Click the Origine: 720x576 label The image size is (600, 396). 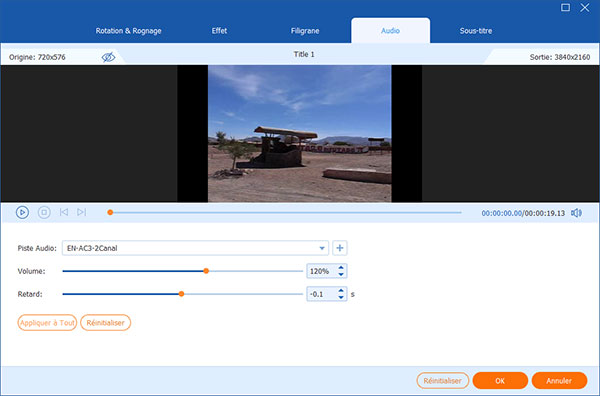coord(37,57)
